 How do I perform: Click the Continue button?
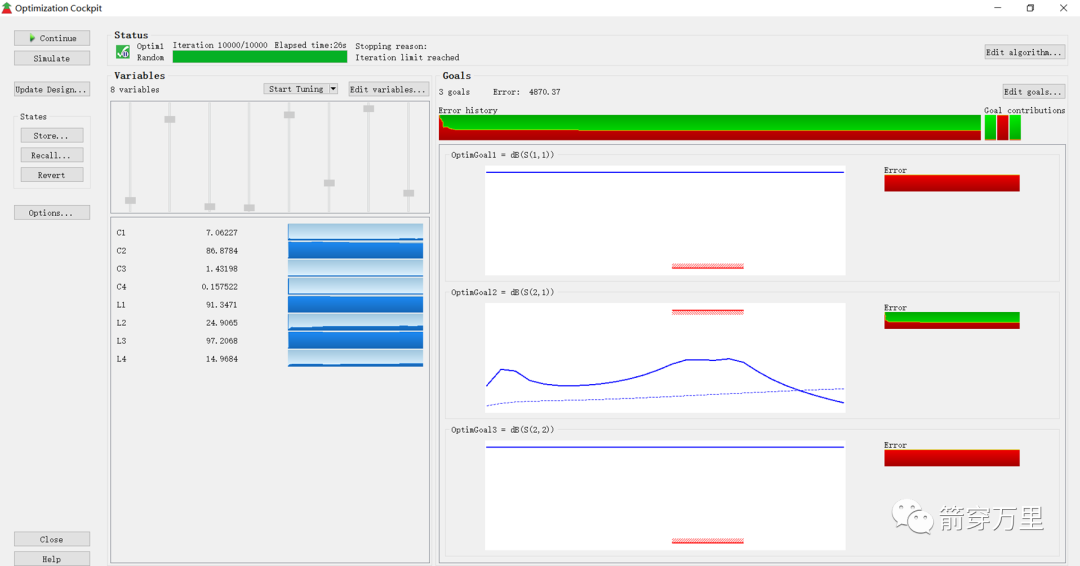52,39
